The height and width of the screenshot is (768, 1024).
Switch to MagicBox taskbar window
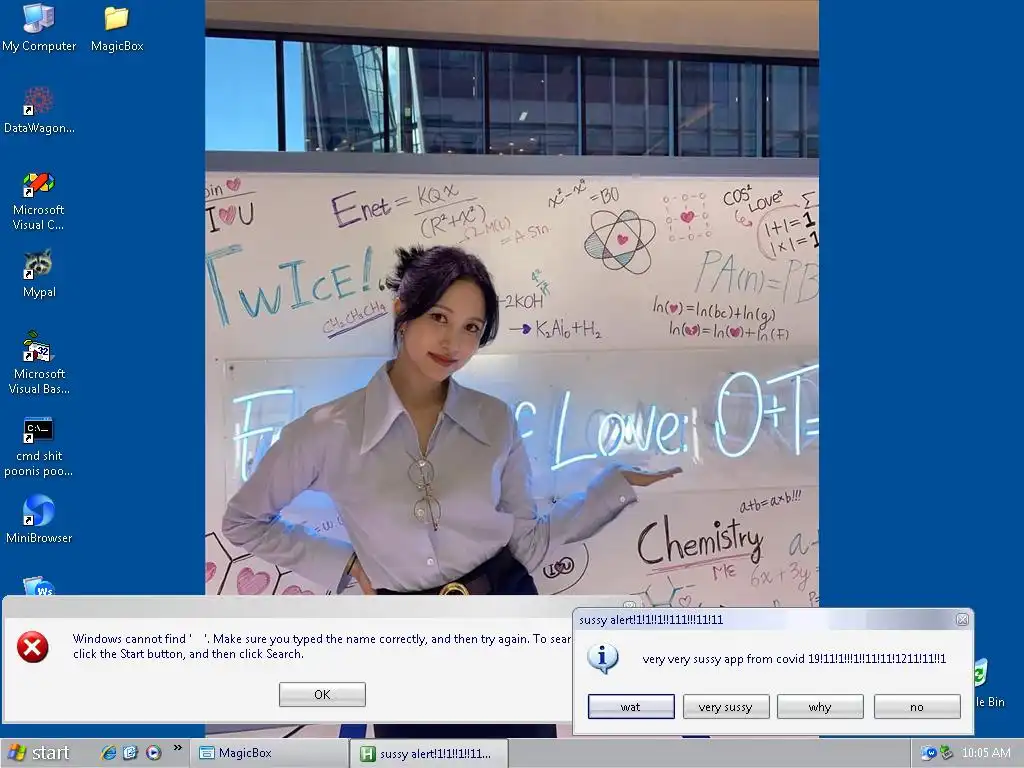[268, 753]
